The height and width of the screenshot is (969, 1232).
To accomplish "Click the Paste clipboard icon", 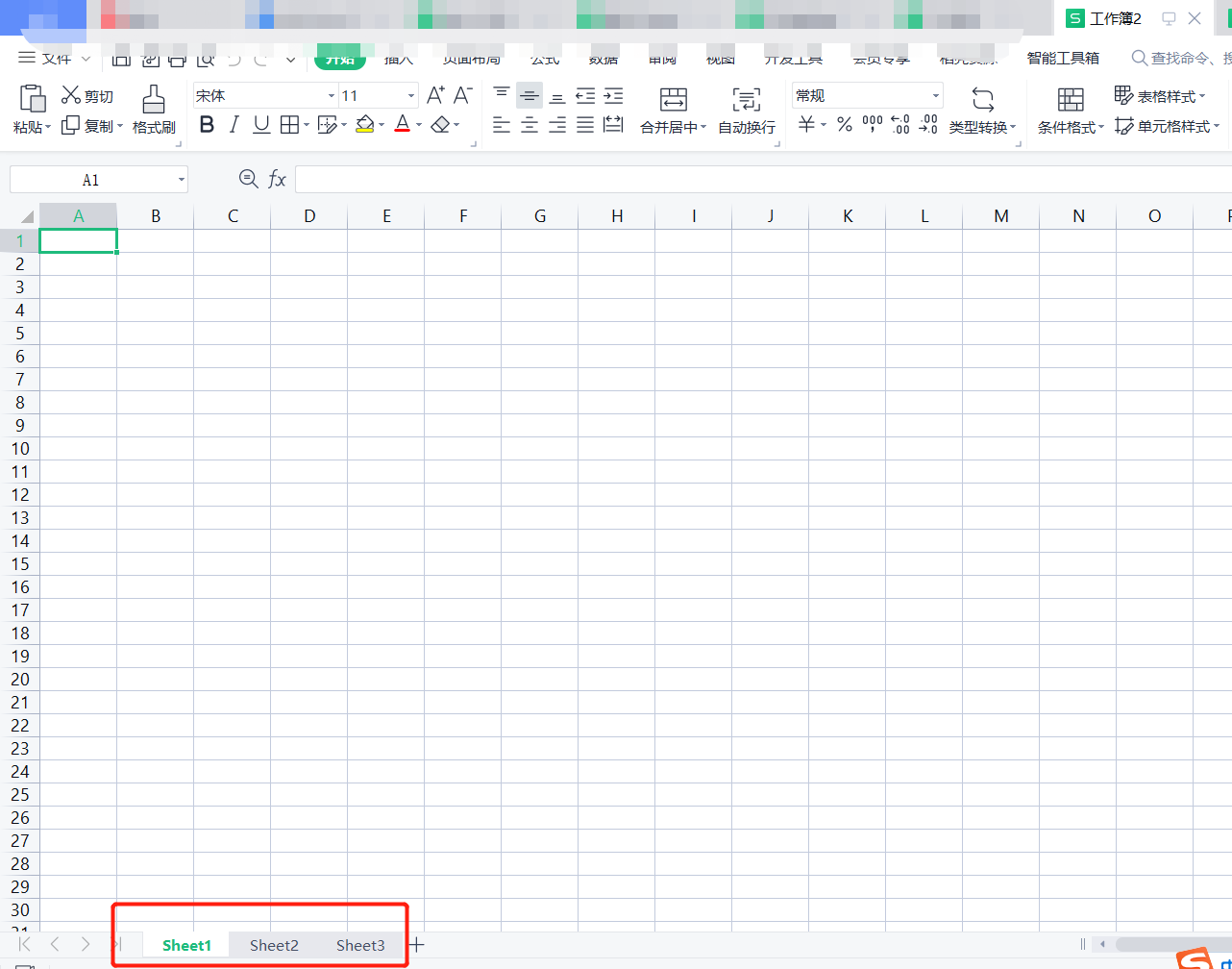I will (33, 98).
